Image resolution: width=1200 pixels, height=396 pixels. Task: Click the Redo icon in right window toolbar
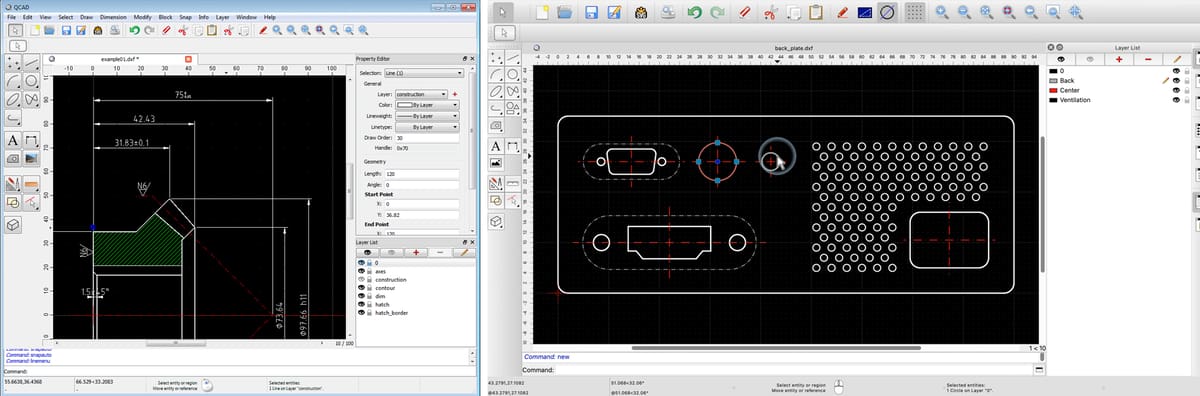pyautogui.click(x=717, y=13)
